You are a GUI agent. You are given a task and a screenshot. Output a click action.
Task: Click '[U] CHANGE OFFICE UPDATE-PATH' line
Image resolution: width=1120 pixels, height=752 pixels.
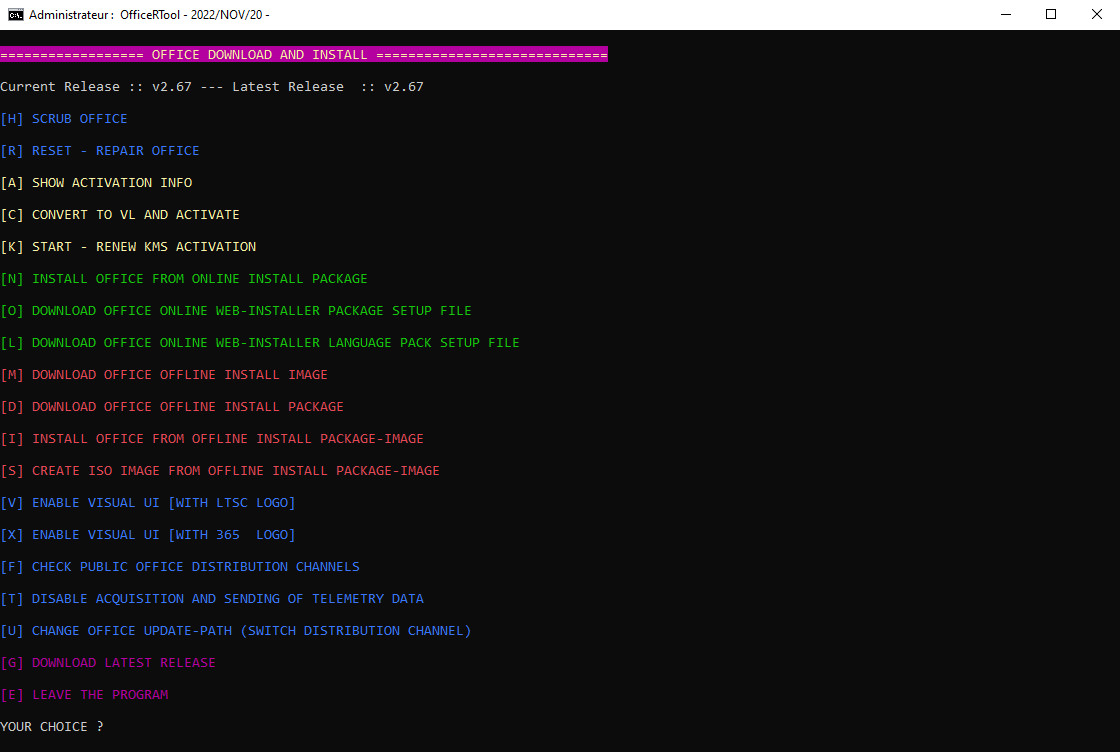[x=236, y=631]
